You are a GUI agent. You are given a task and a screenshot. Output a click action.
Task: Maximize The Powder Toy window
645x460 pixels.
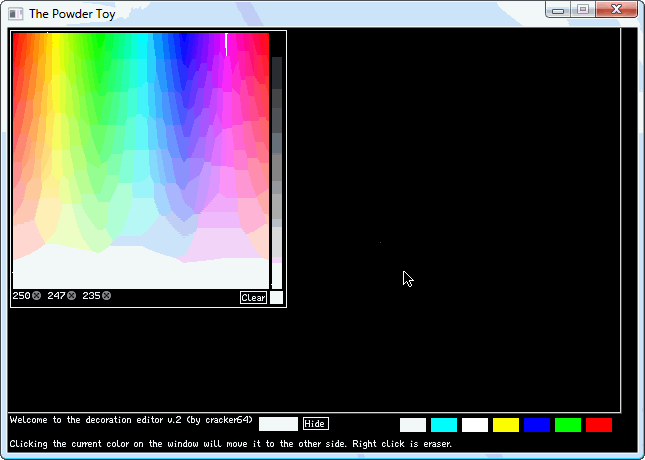pyautogui.click(x=583, y=10)
